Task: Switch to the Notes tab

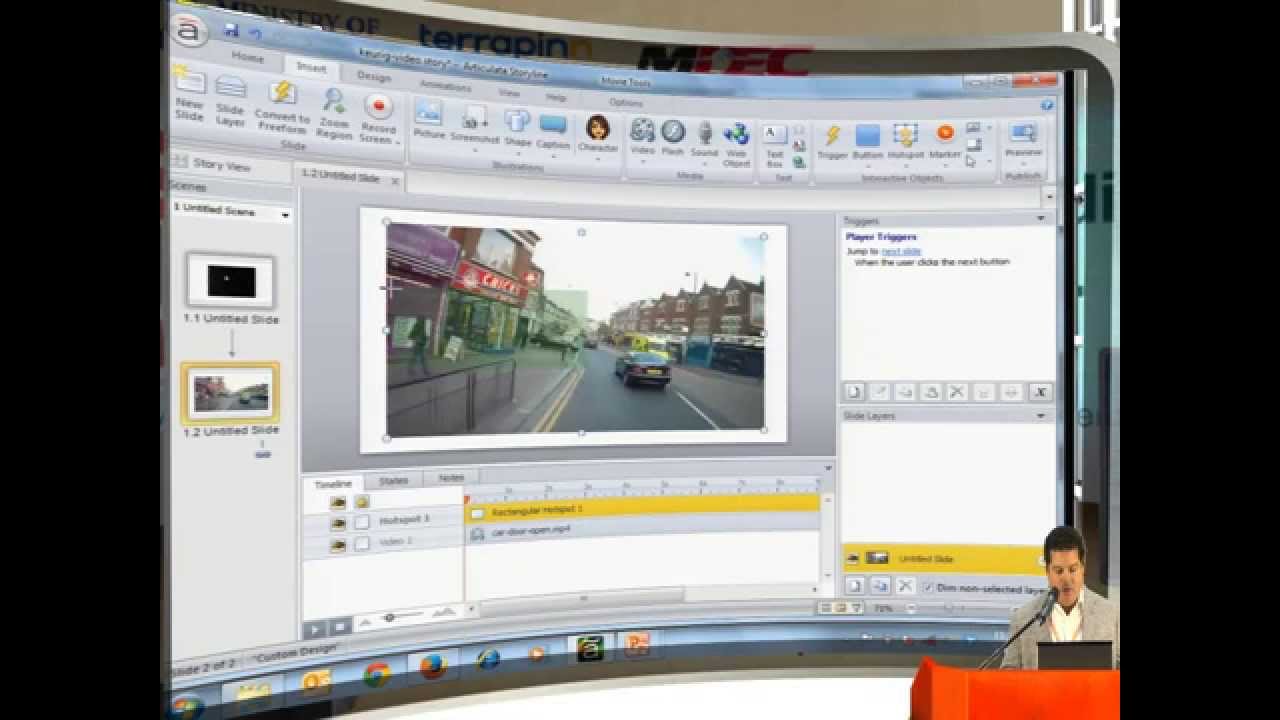Action: pos(452,478)
